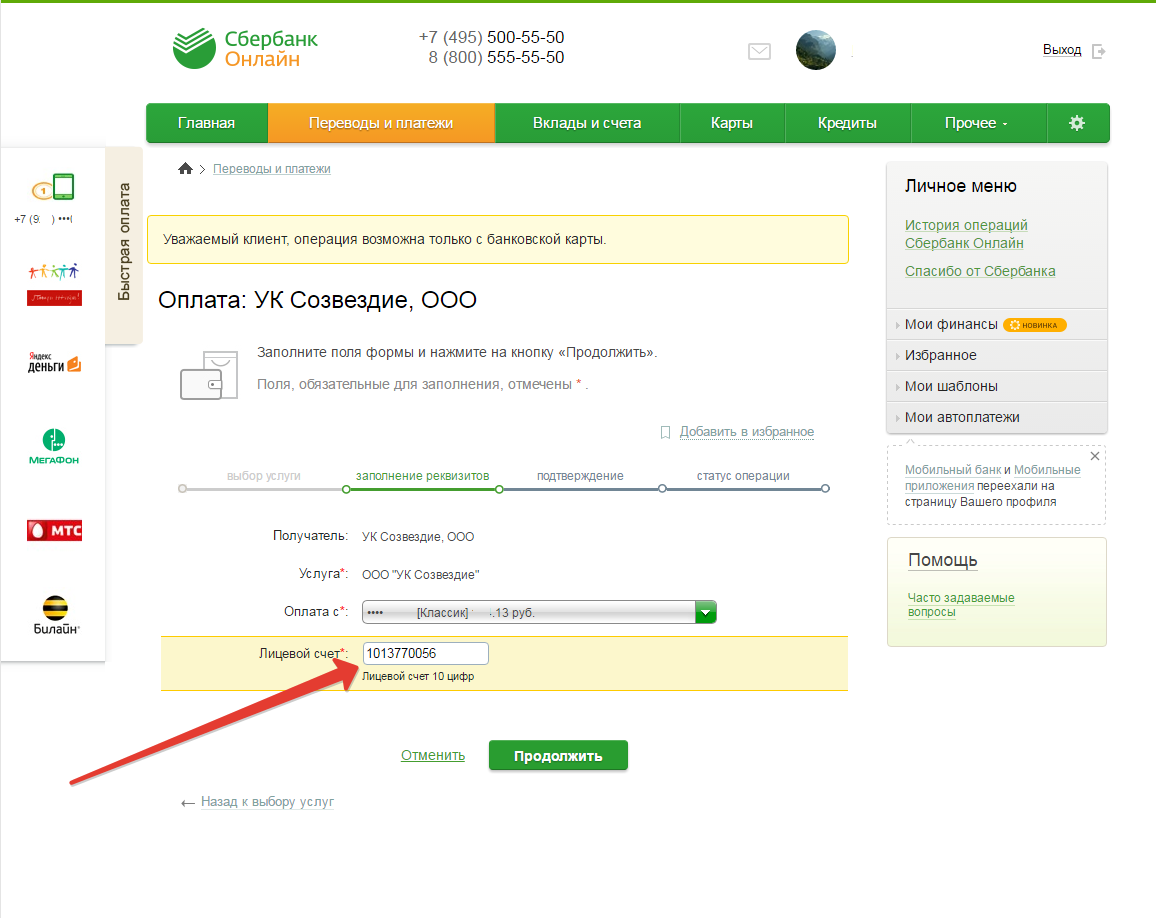Click the bank card only warning message
This screenshot has height=918, width=1156.
point(498,240)
